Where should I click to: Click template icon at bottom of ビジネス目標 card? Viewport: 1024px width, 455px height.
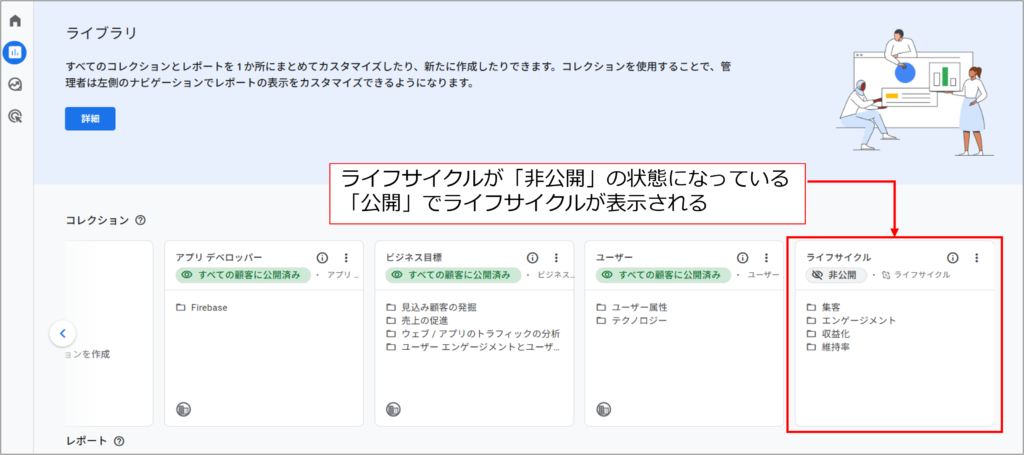coord(393,408)
